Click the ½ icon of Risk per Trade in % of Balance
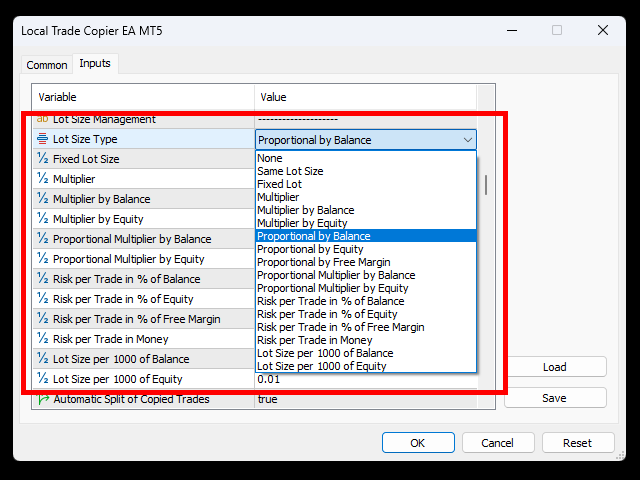The width and height of the screenshot is (640, 480). point(43,278)
